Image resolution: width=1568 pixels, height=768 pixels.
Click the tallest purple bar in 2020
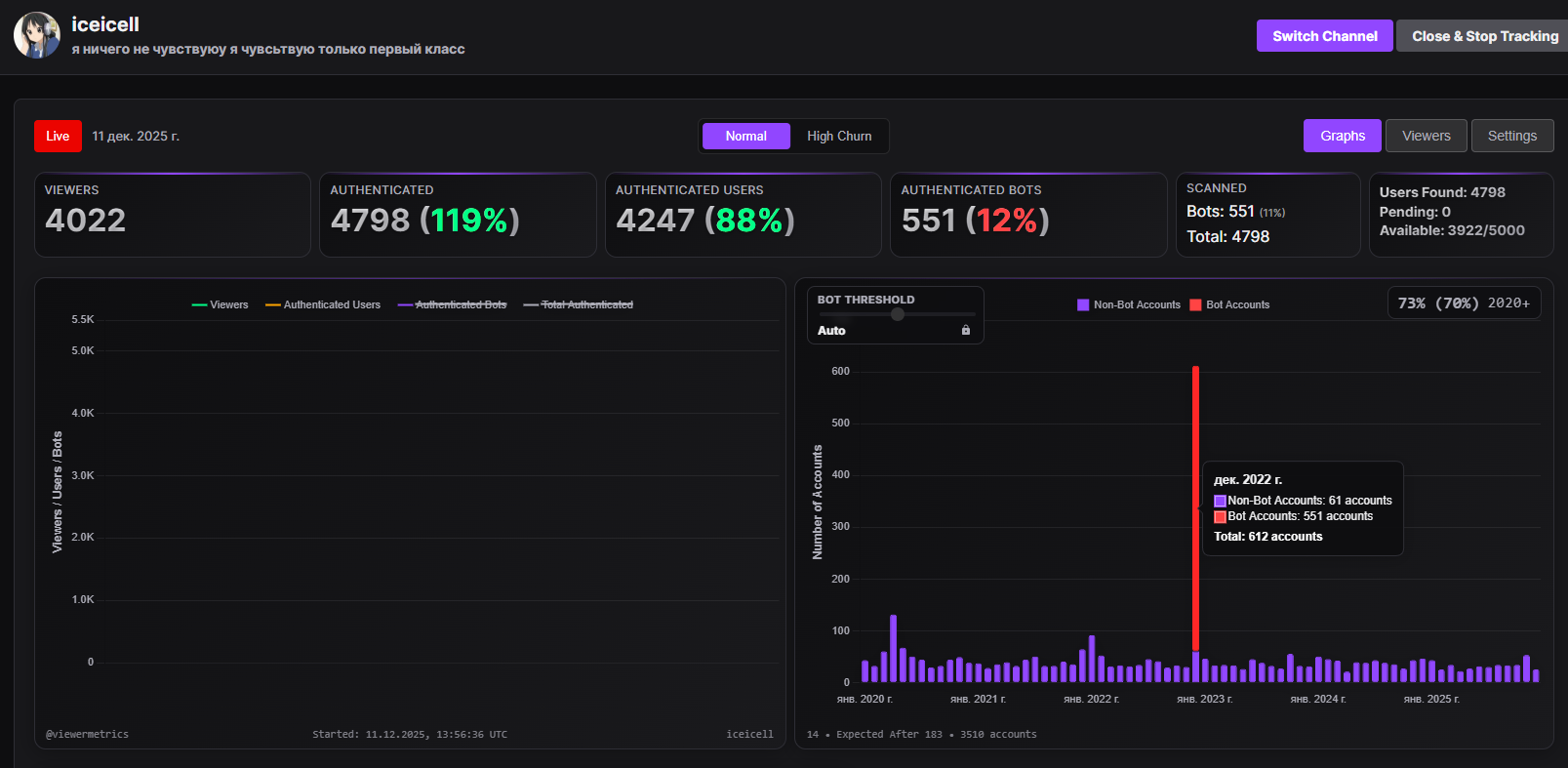click(x=893, y=648)
